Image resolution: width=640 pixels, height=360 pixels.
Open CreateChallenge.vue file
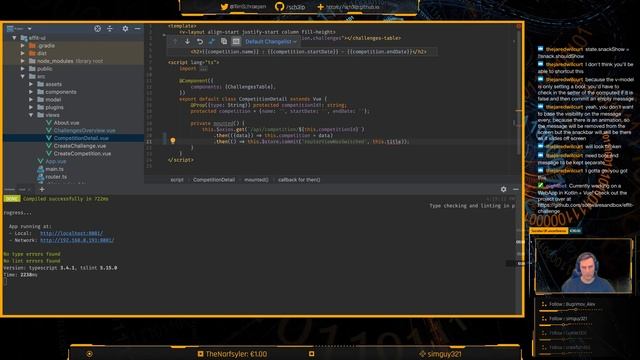80,146
